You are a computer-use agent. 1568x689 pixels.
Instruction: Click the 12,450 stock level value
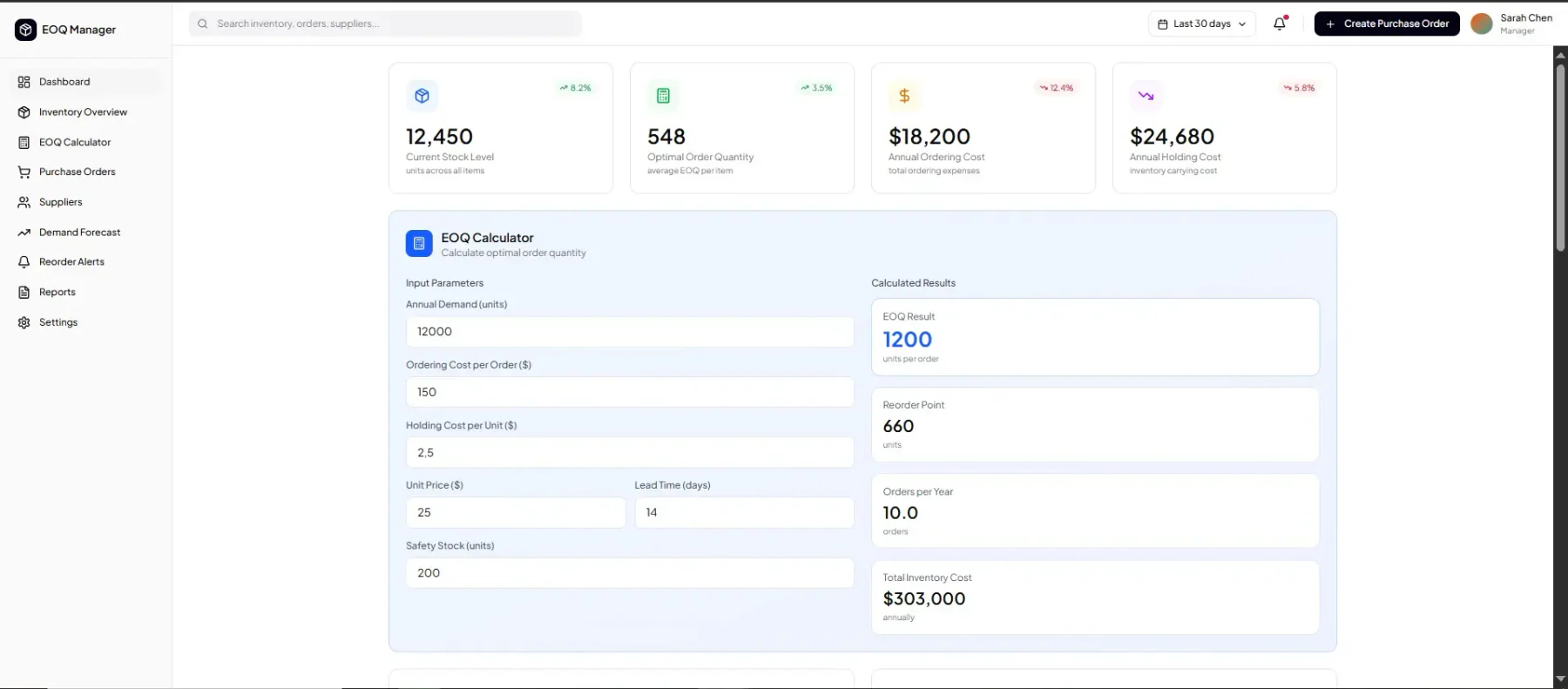click(440, 137)
